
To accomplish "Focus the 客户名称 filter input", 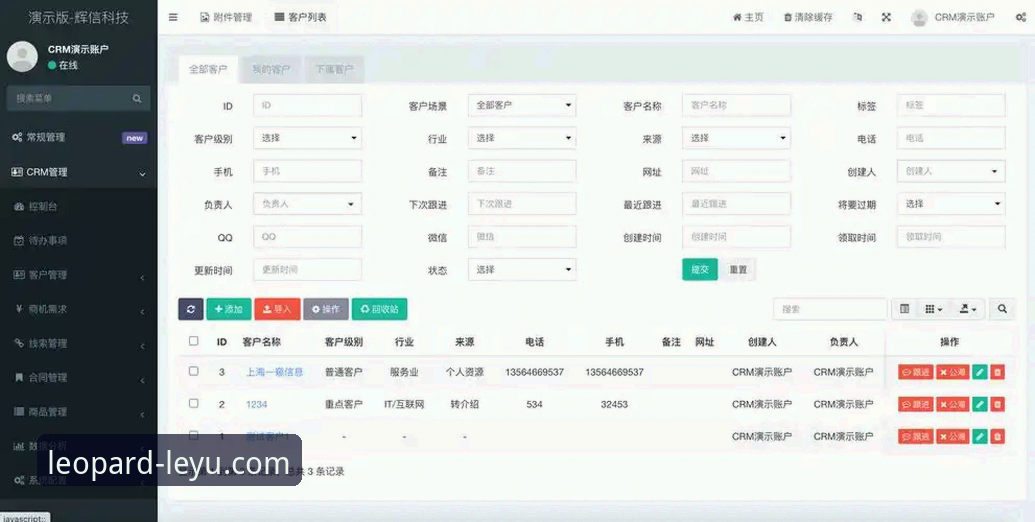I will tap(736, 105).
